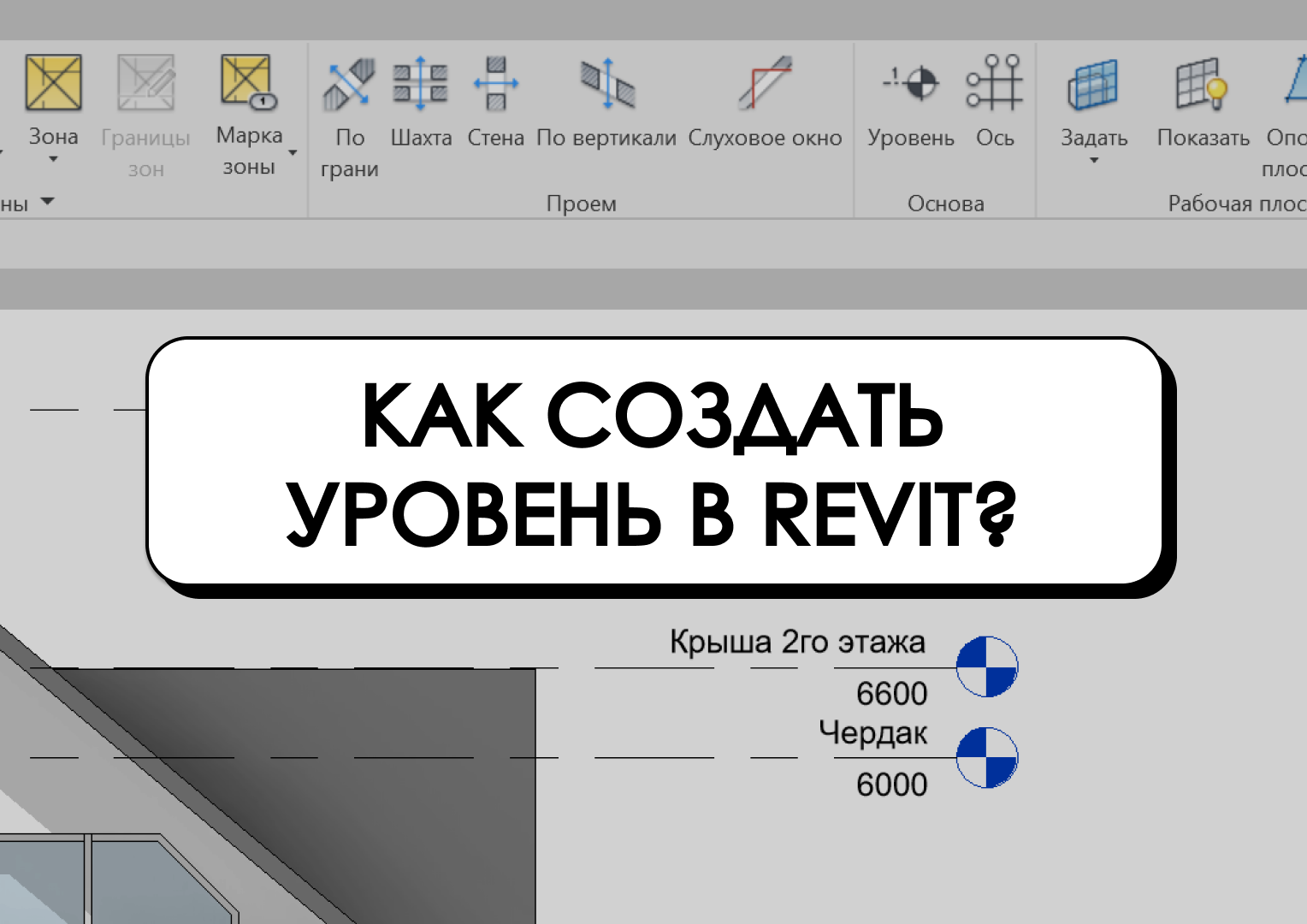1307x924 pixels.
Task: Click the Шахта text label
Action: click(x=421, y=138)
